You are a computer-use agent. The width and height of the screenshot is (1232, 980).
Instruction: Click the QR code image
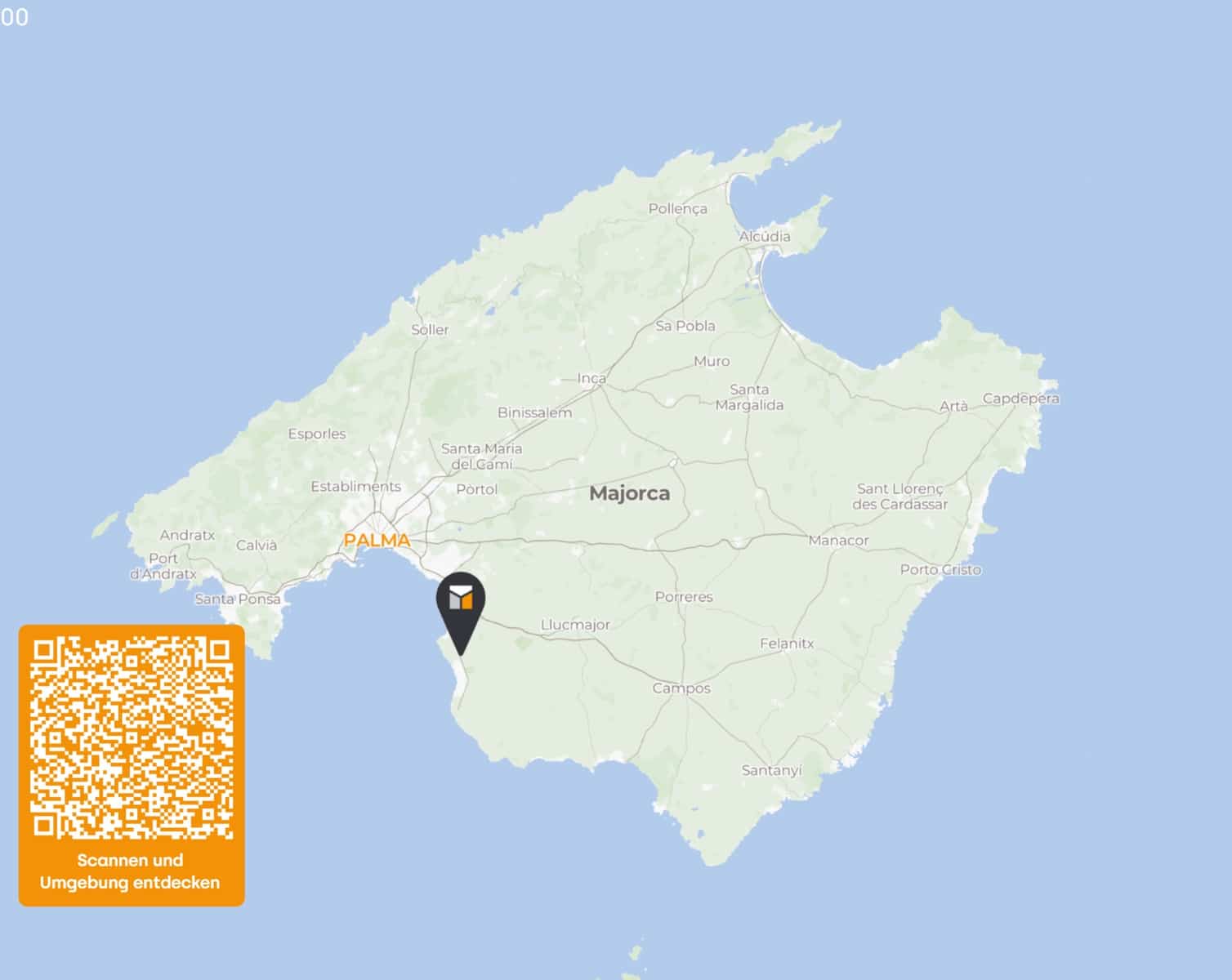[x=132, y=738]
